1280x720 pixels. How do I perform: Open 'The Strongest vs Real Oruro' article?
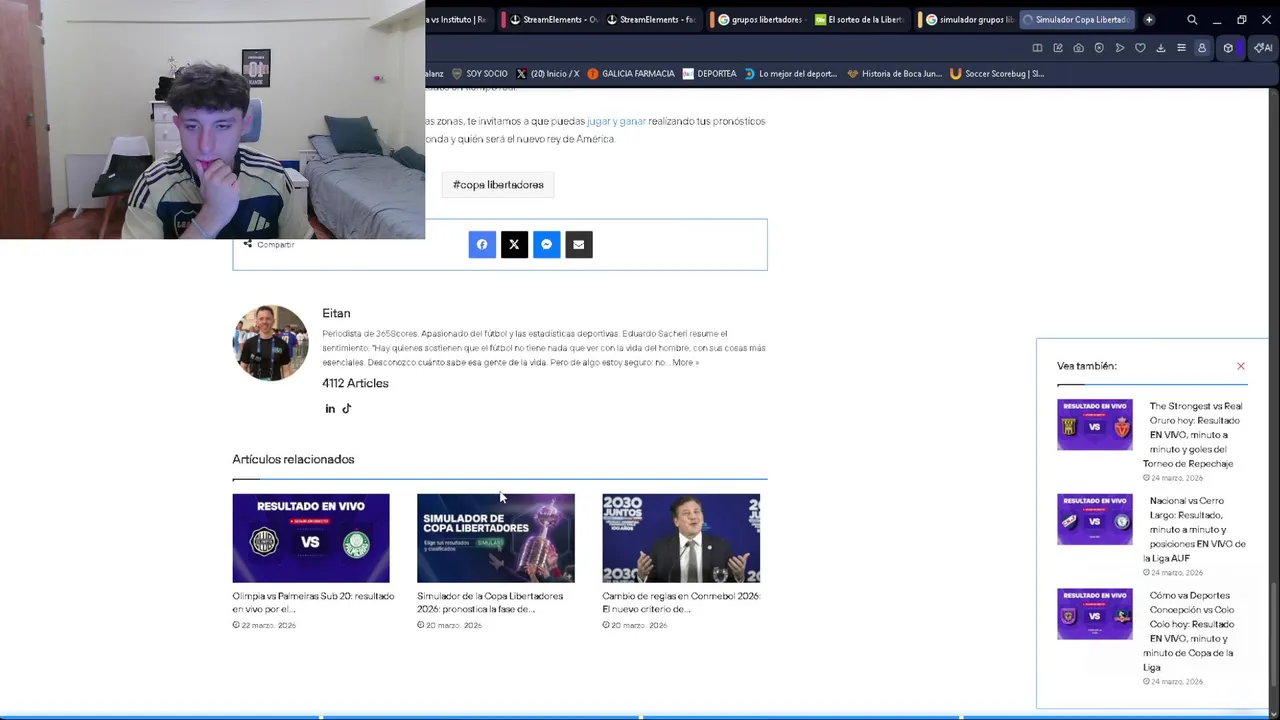point(1192,435)
